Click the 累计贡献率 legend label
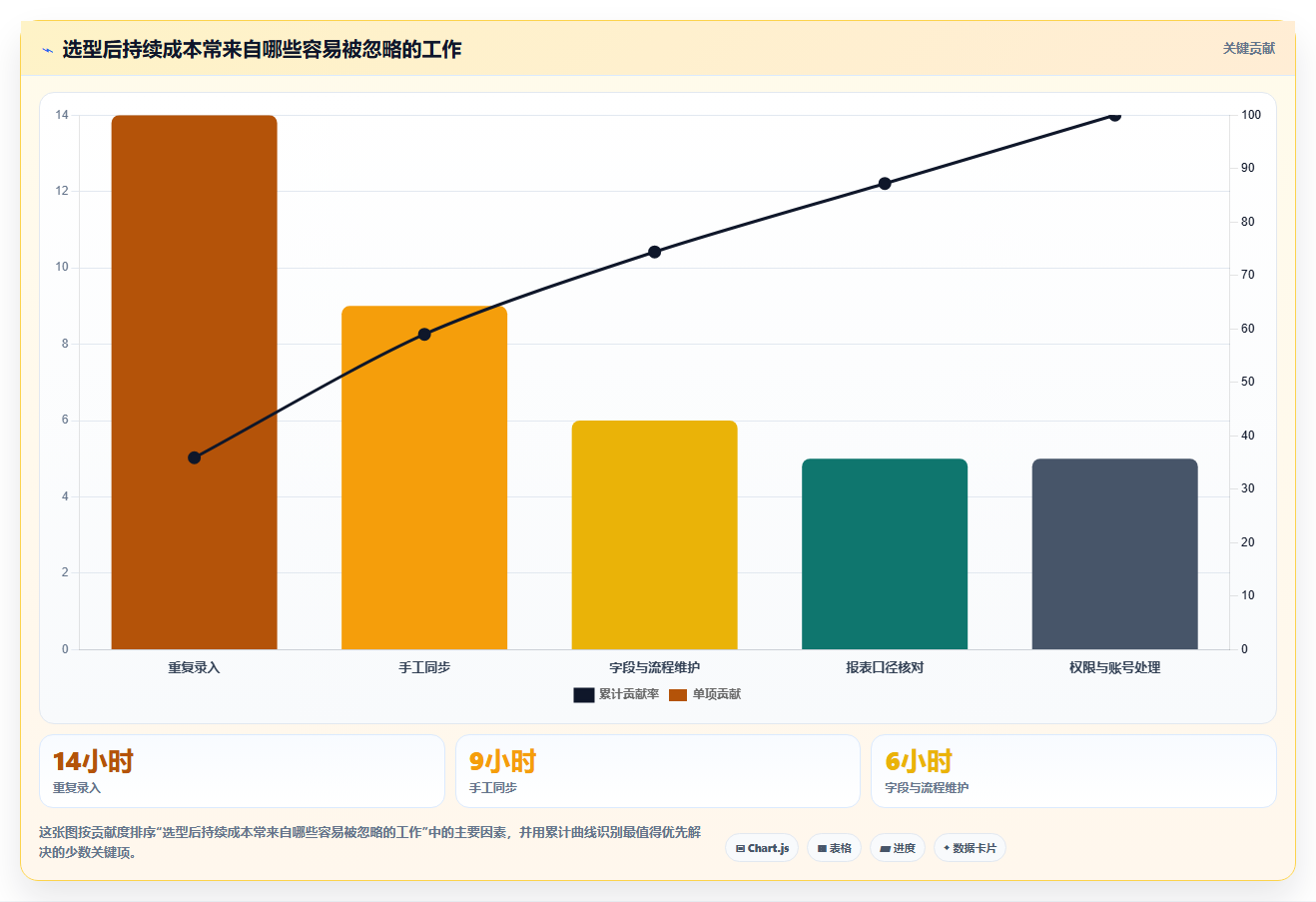Viewport: 1316px width, 902px height. coord(629,694)
